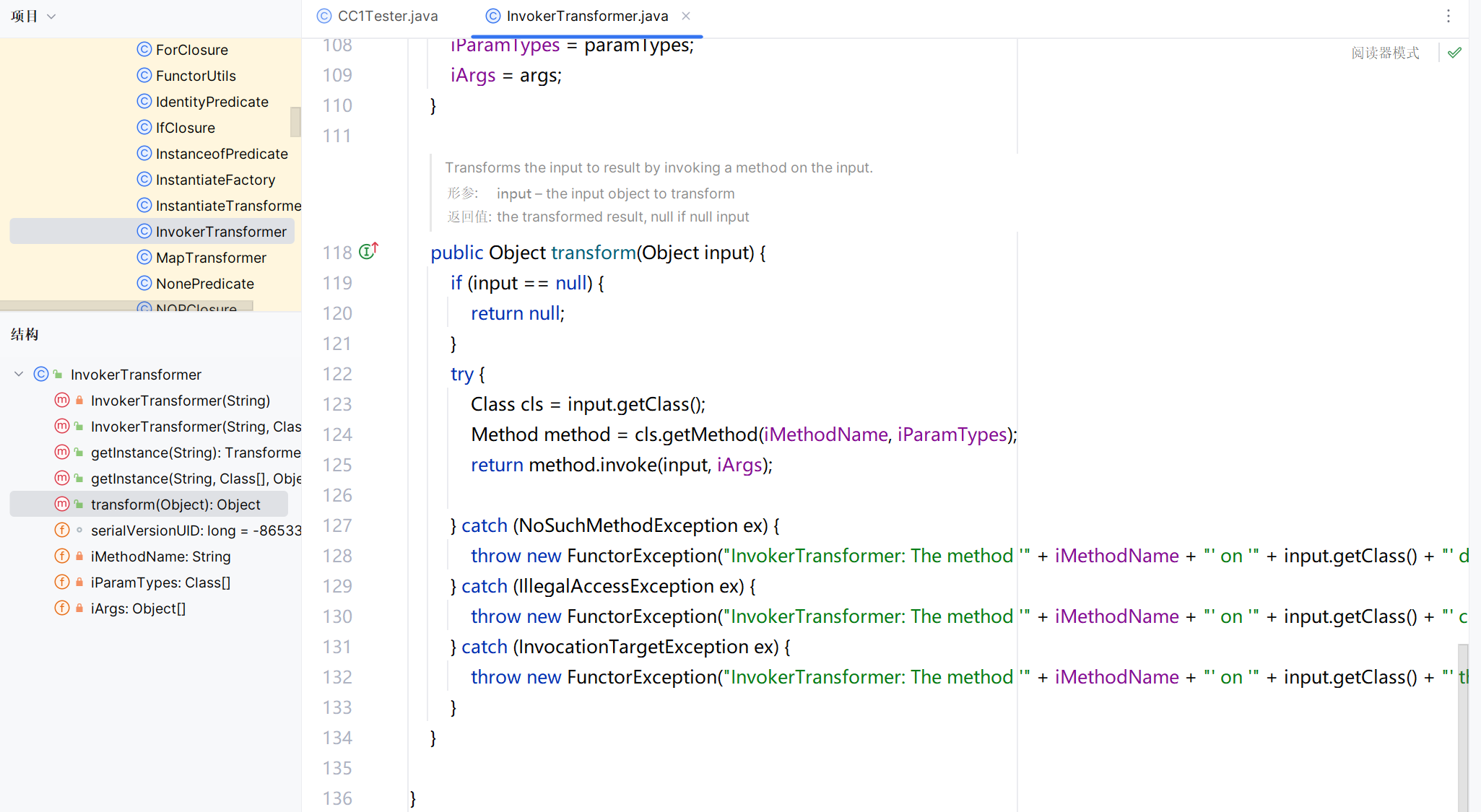Jump to the iArgs: Object[] field

138,608
